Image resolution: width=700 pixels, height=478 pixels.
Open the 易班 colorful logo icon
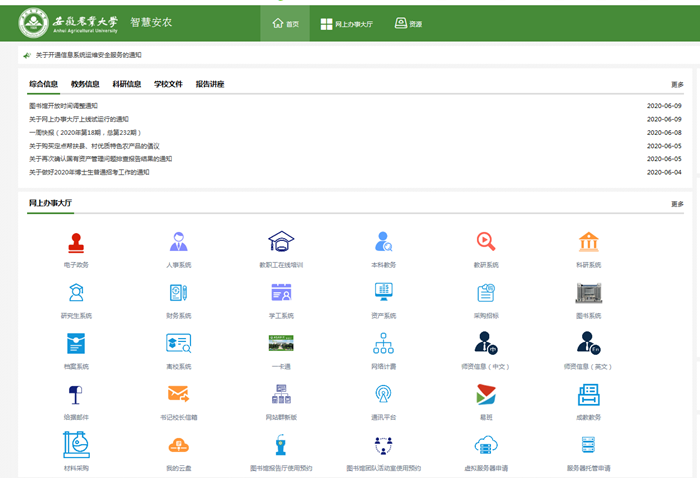tap(486, 395)
